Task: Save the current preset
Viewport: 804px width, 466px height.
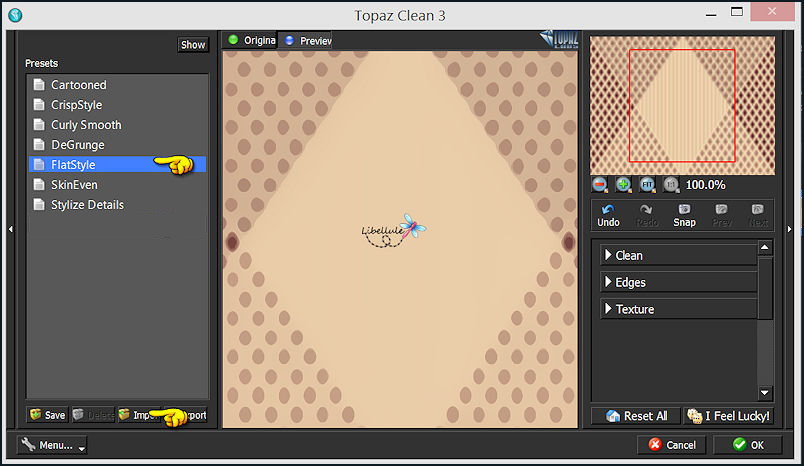Action: (x=47, y=415)
